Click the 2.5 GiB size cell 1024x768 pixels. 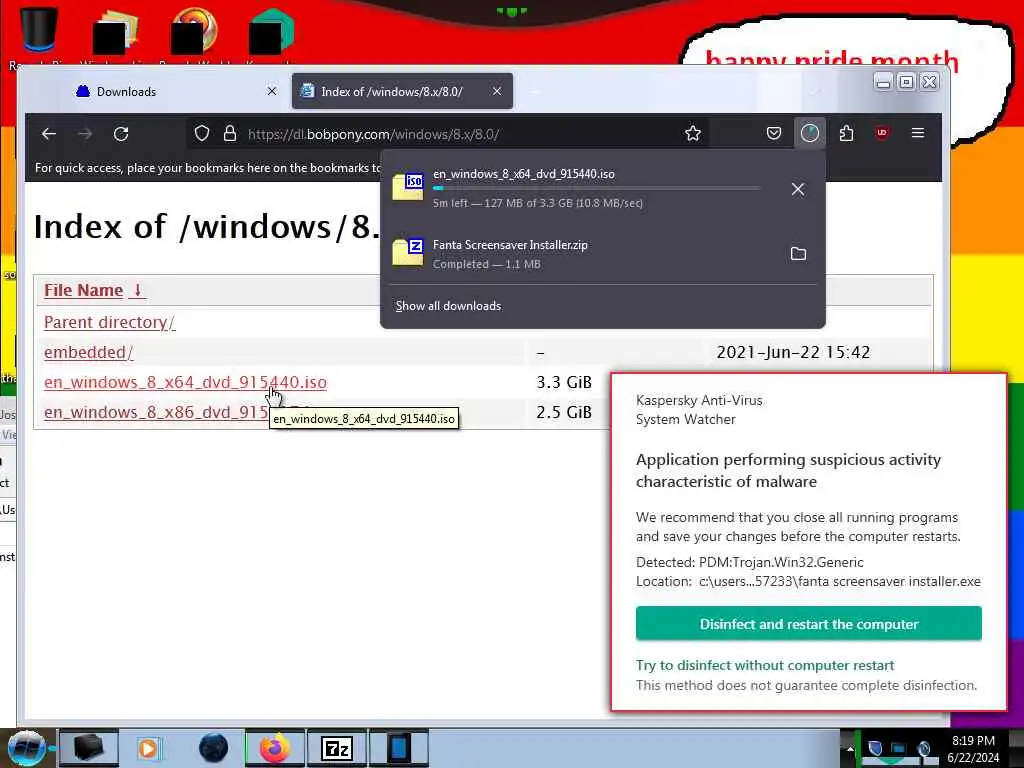coord(564,412)
